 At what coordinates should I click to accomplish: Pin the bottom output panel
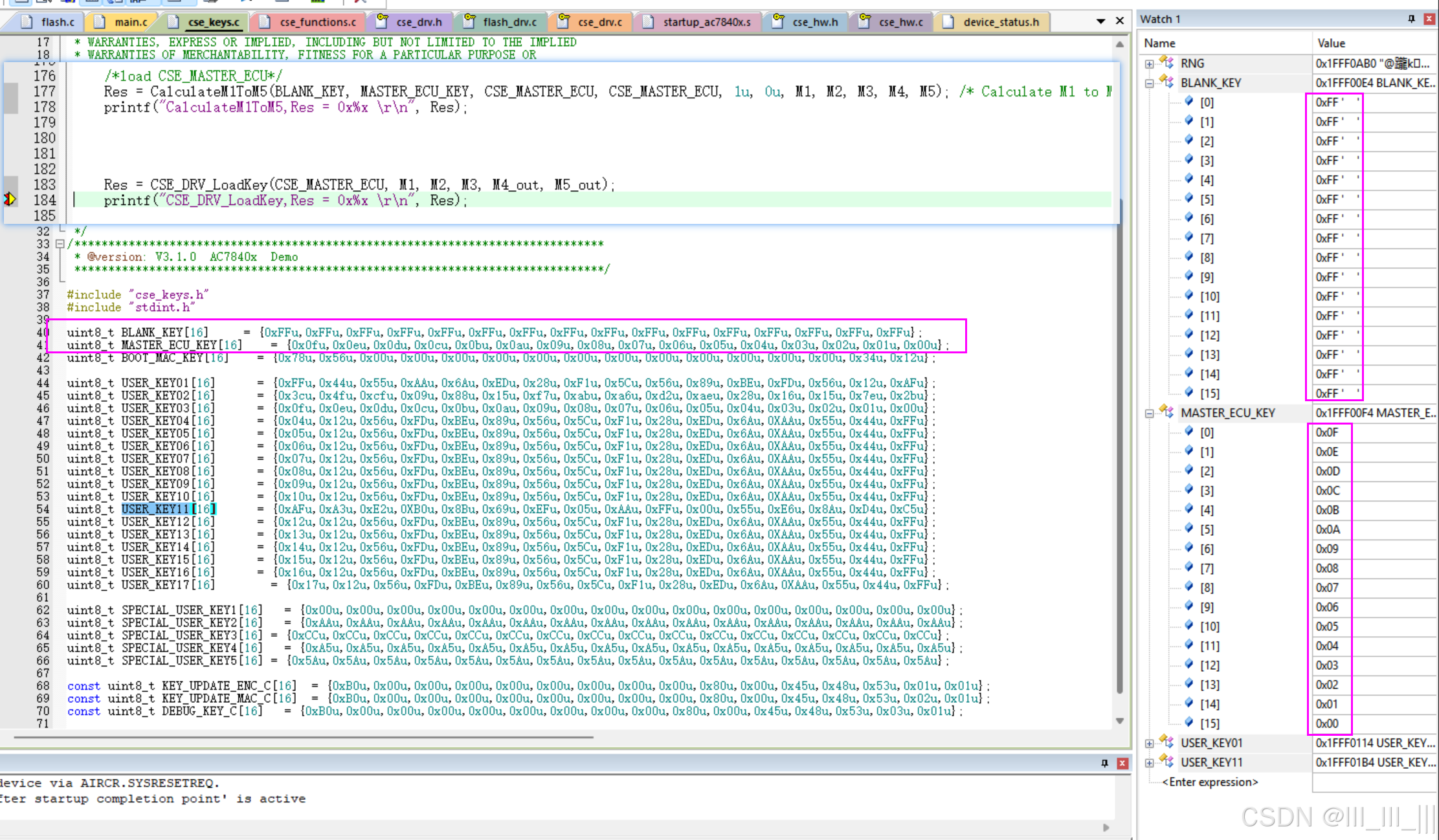coord(1104,763)
